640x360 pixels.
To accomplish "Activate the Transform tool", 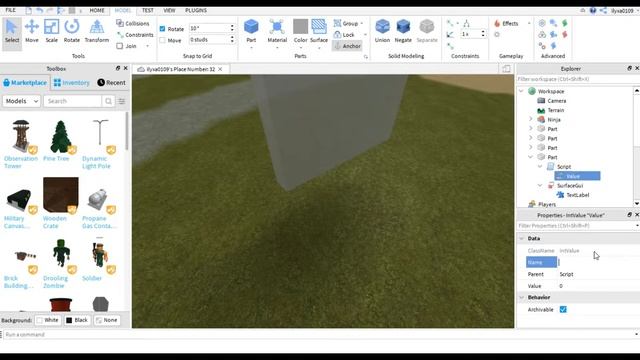I will click(x=97, y=31).
